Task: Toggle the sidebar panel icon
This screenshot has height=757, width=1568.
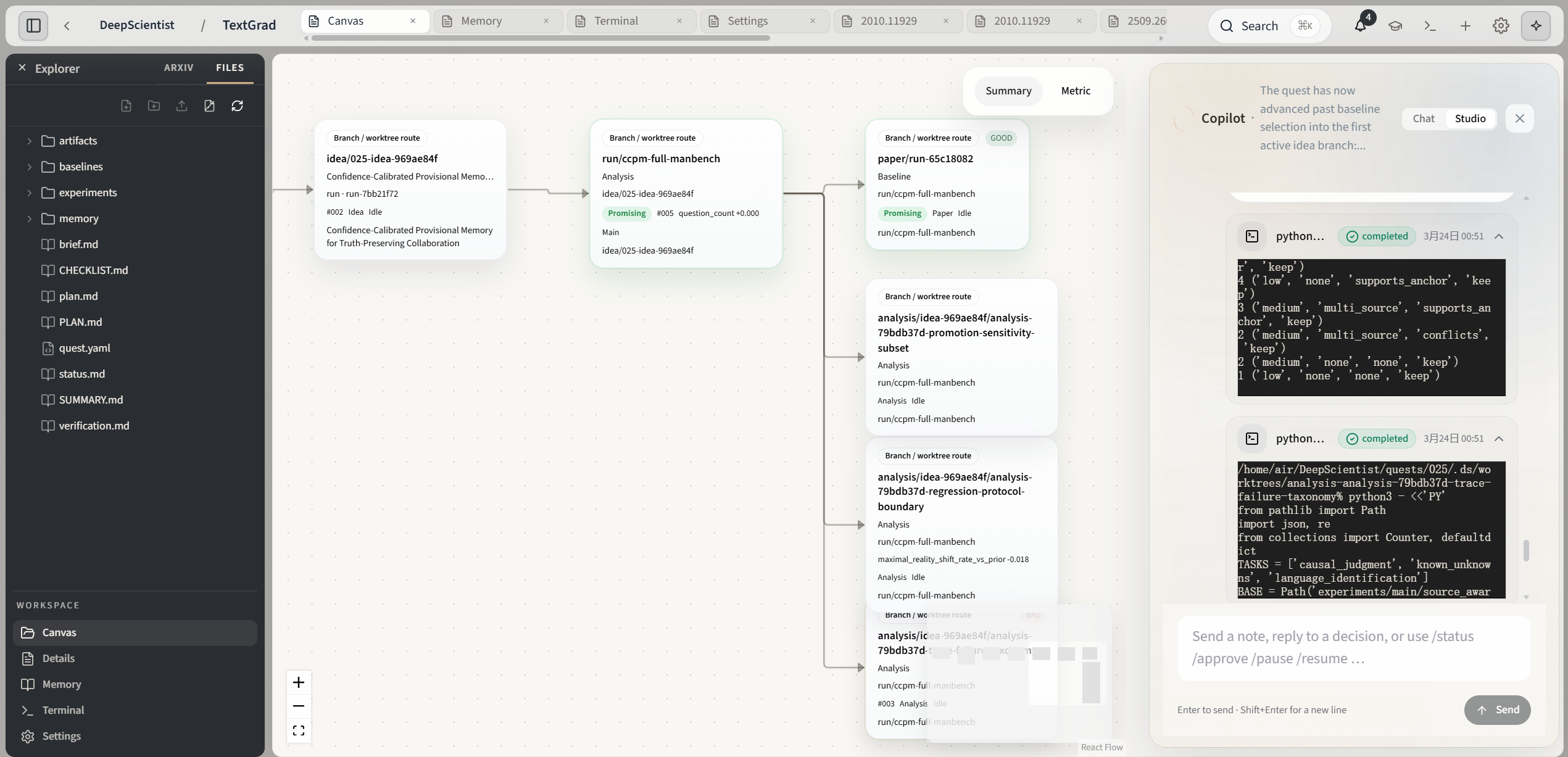Action: click(x=33, y=25)
